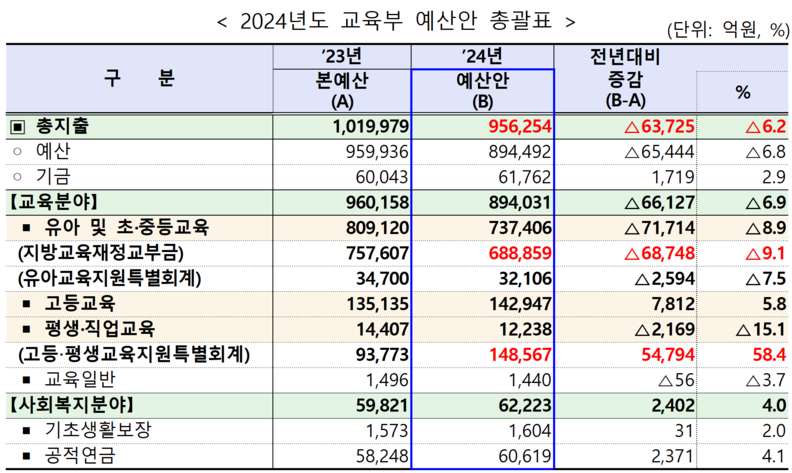Select the value 93,773
Screen dimensions: 792x473
pyautogui.click(x=382, y=354)
